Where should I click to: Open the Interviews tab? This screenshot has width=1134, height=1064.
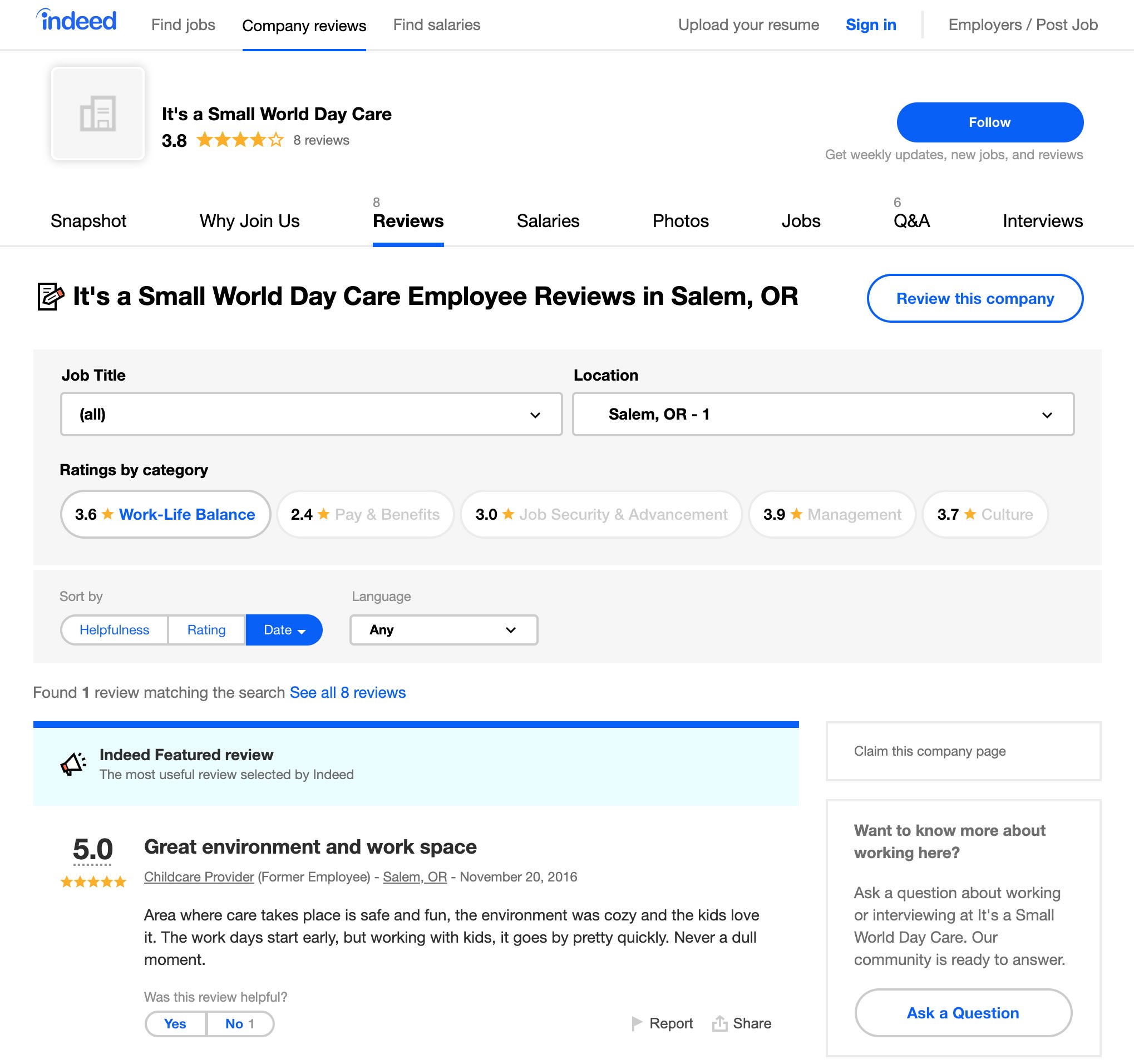click(x=1043, y=221)
